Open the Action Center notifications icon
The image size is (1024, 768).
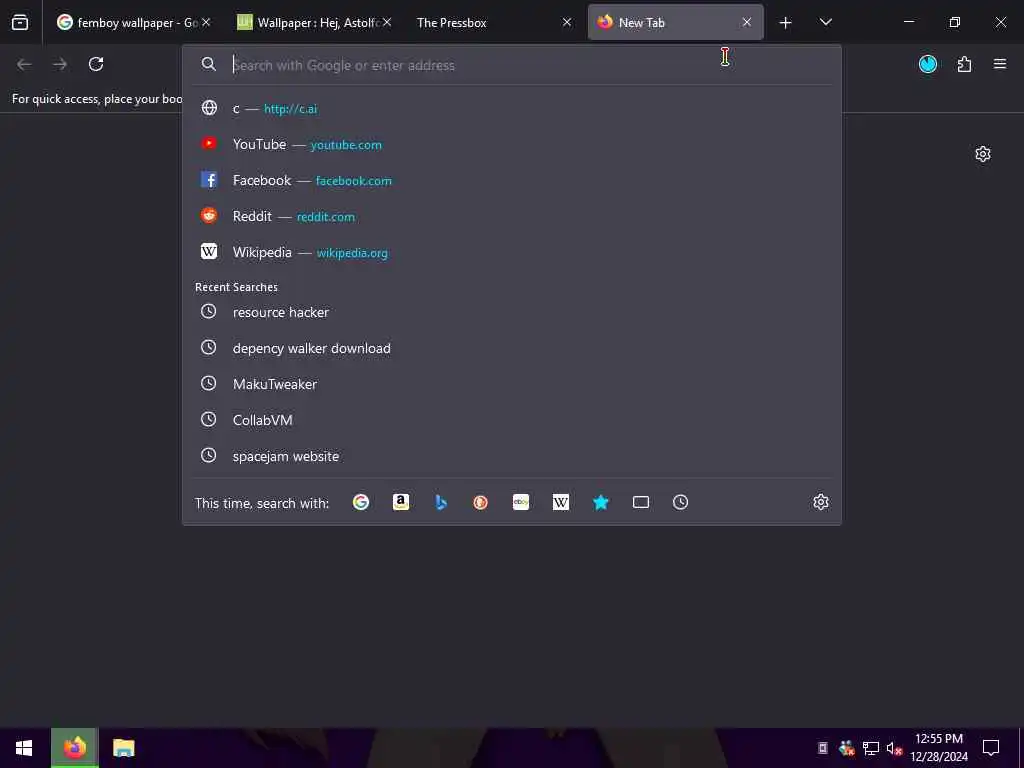click(x=991, y=748)
